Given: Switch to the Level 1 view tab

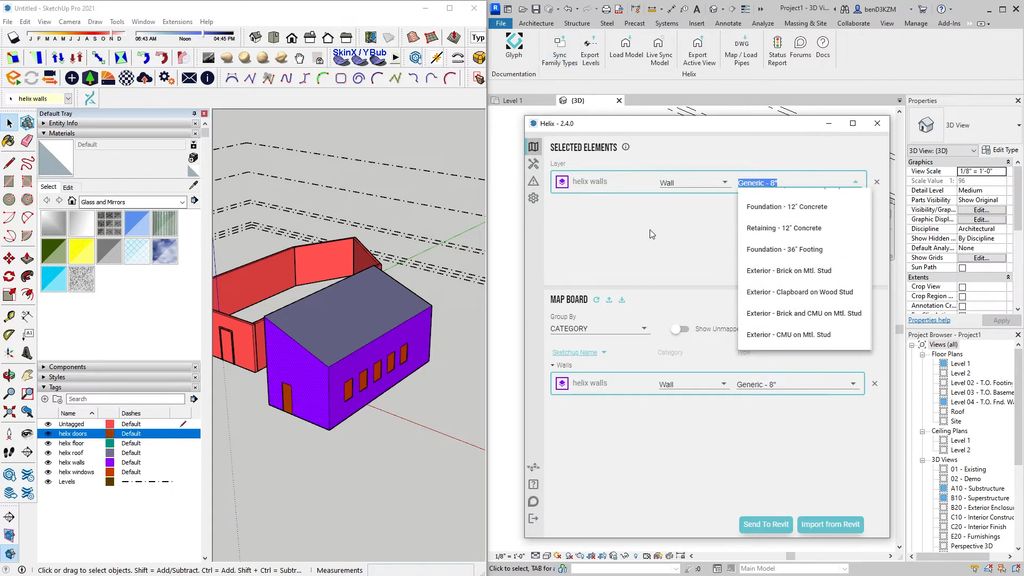Looking at the screenshot, I should click(513, 100).
